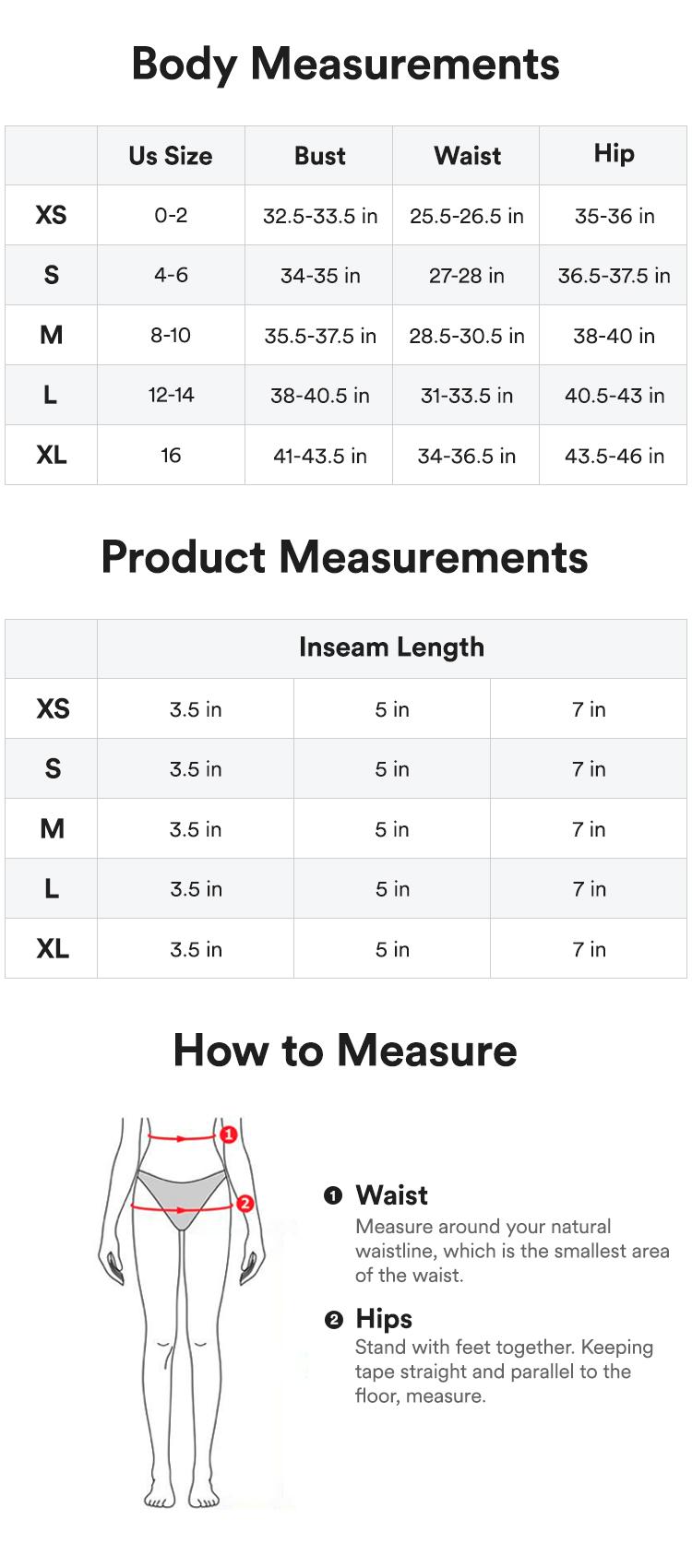
Task: Select the Bust column header
Action: [x=319, y=156]
